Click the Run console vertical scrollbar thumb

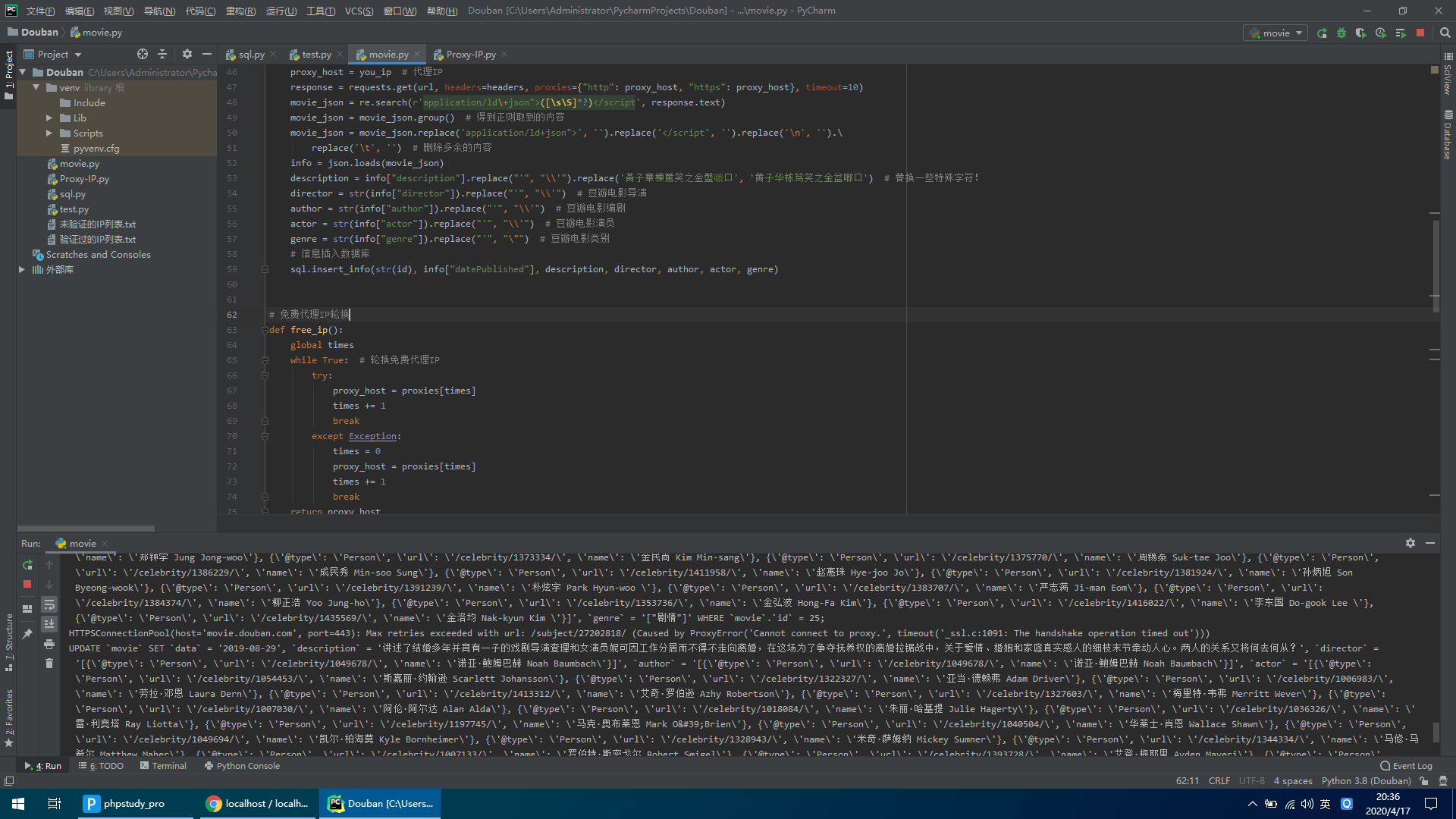tap(1436, 733)
